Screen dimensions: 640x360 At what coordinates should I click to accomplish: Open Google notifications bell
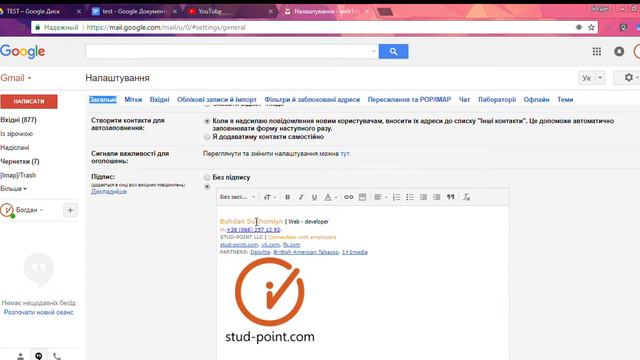[619, 51]
